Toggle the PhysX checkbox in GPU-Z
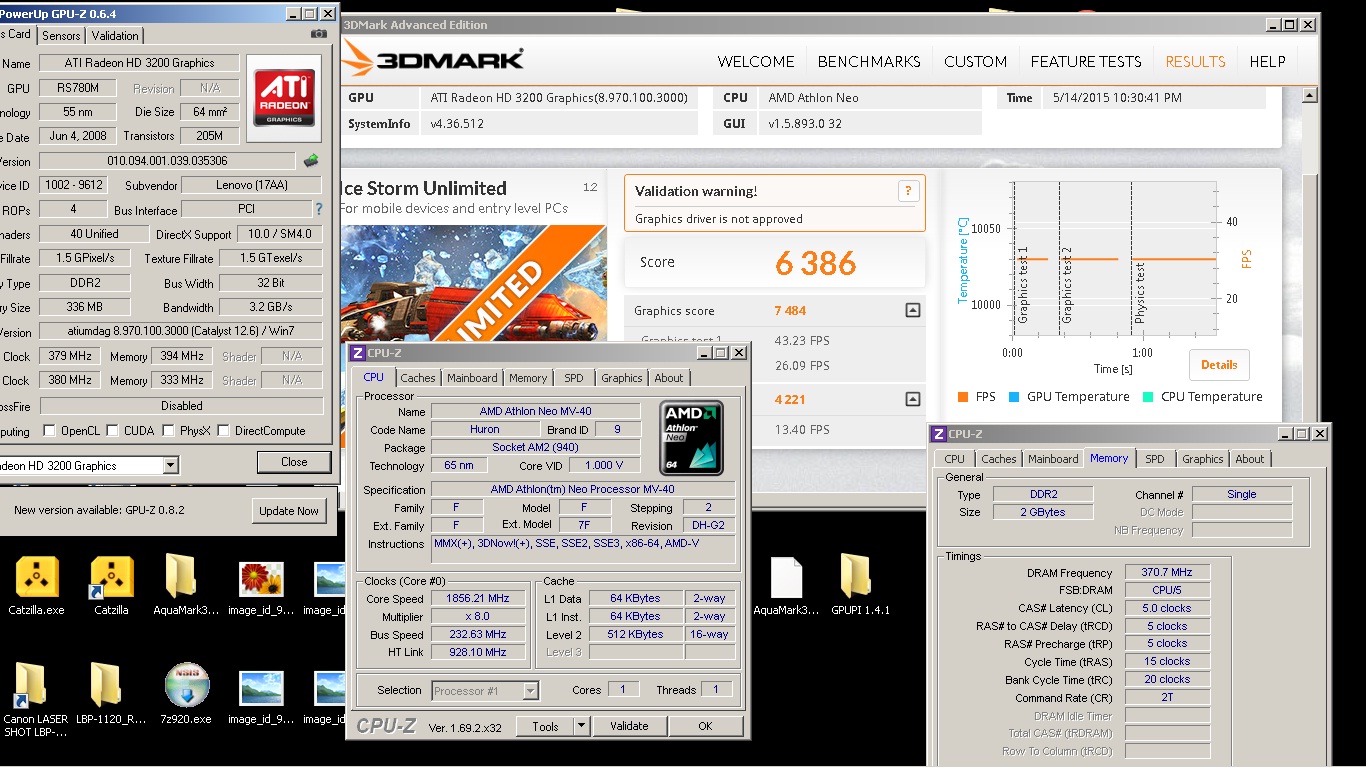1366x768 pixels. tap(170, 431)
